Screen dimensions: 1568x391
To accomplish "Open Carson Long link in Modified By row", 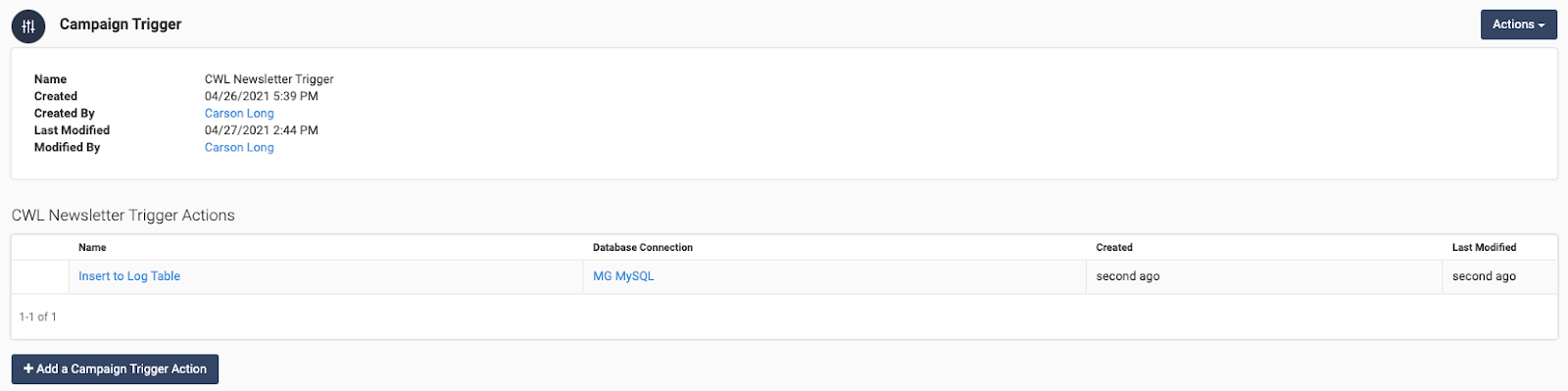I will (x=239, y=148).
